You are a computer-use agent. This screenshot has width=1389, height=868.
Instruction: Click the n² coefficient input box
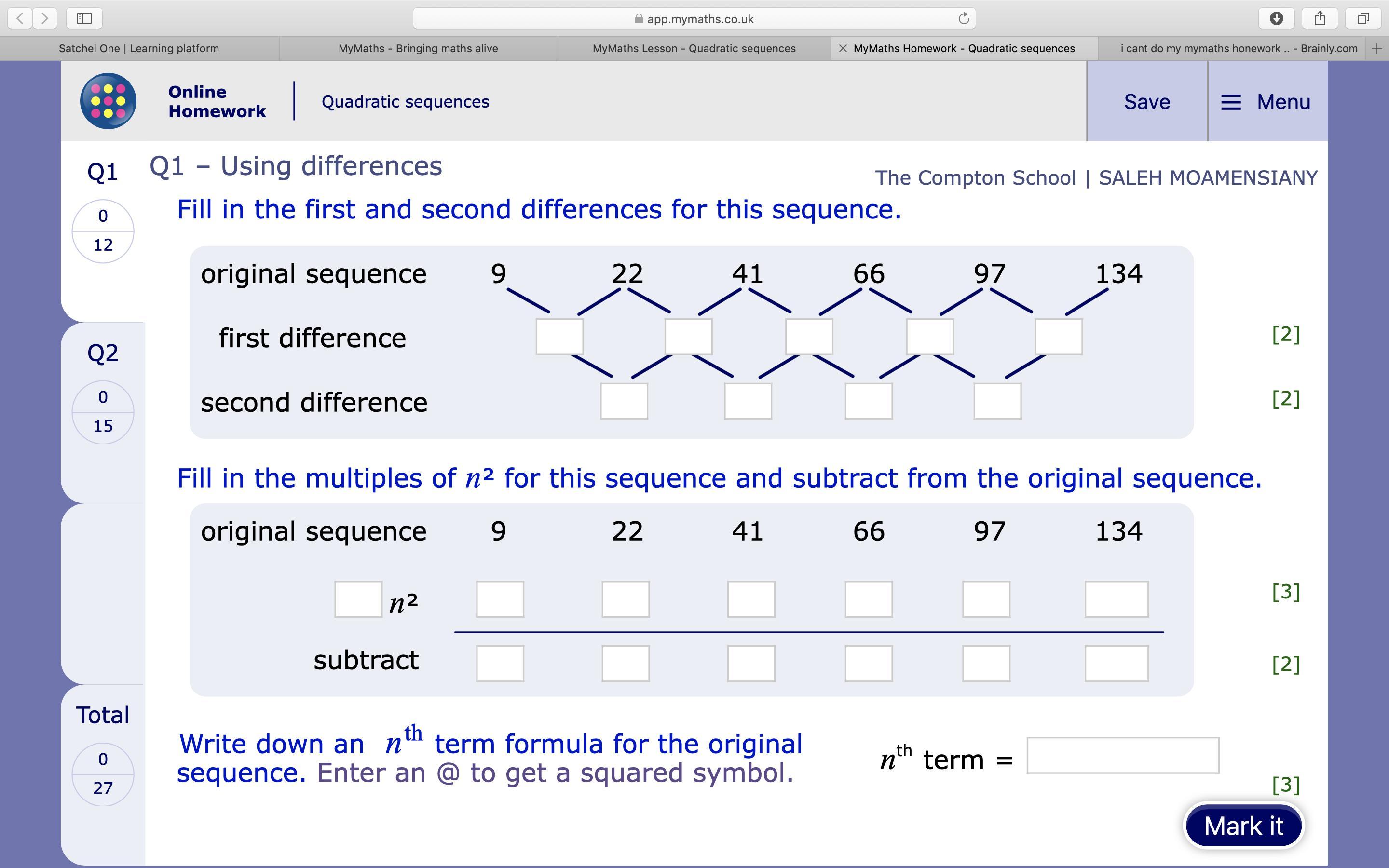tap(358, 599)
